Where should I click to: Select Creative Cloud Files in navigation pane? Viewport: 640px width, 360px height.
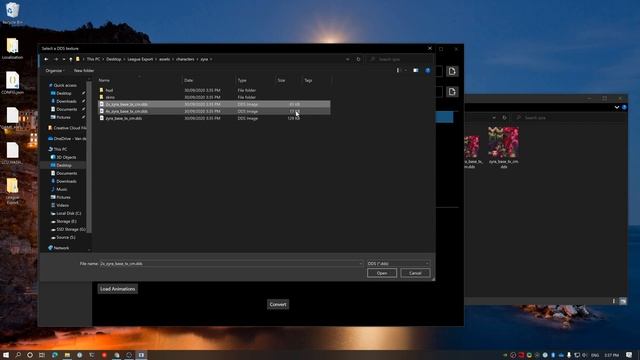tap(68, 128)
